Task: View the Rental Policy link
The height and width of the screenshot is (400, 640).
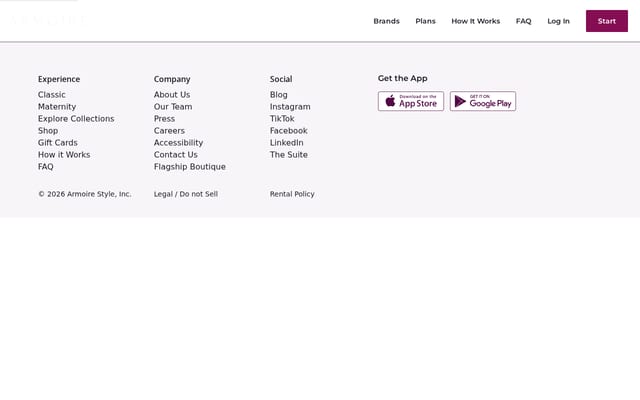Action: [292, 194]
